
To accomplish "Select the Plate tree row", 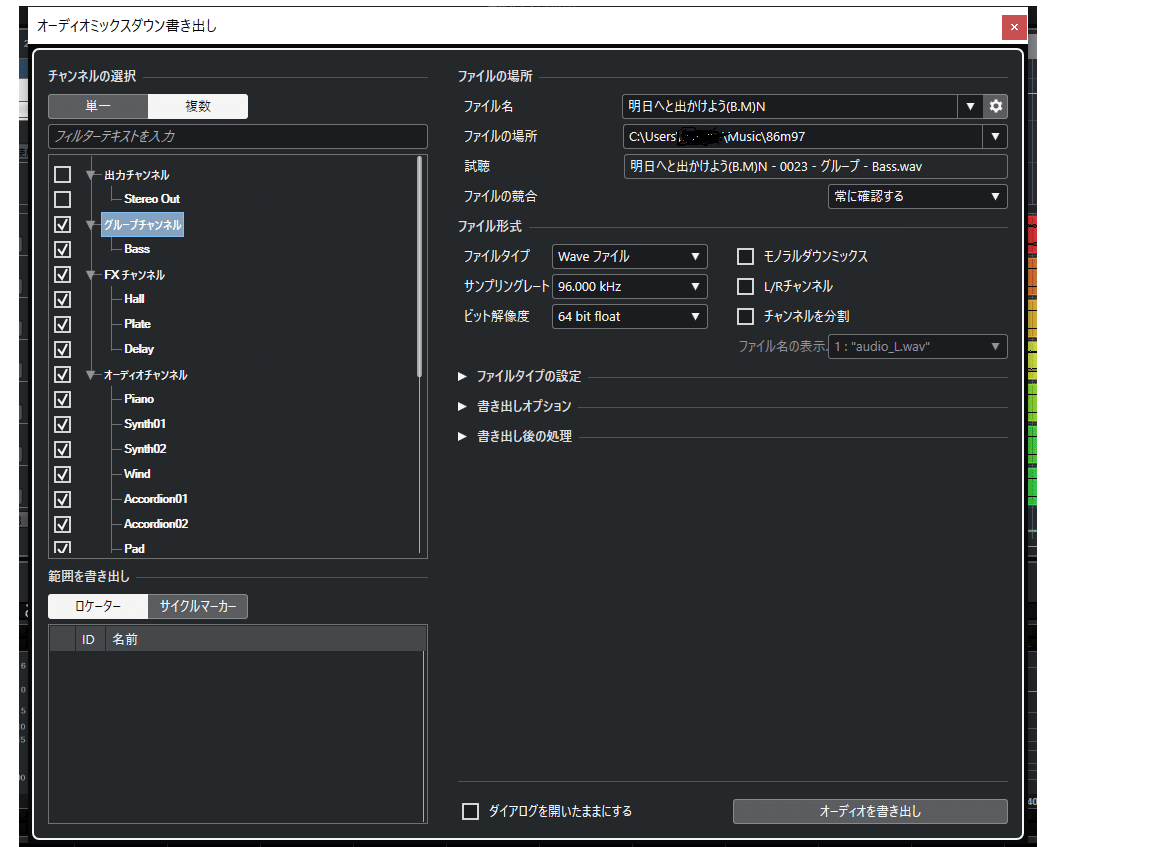I will (x=137, y=324).
